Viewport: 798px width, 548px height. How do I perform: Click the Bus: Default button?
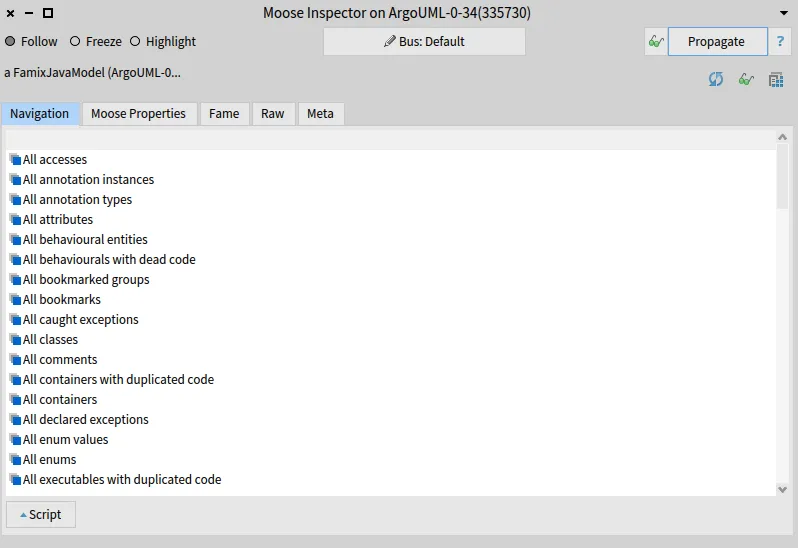click(x=424, y=42)
